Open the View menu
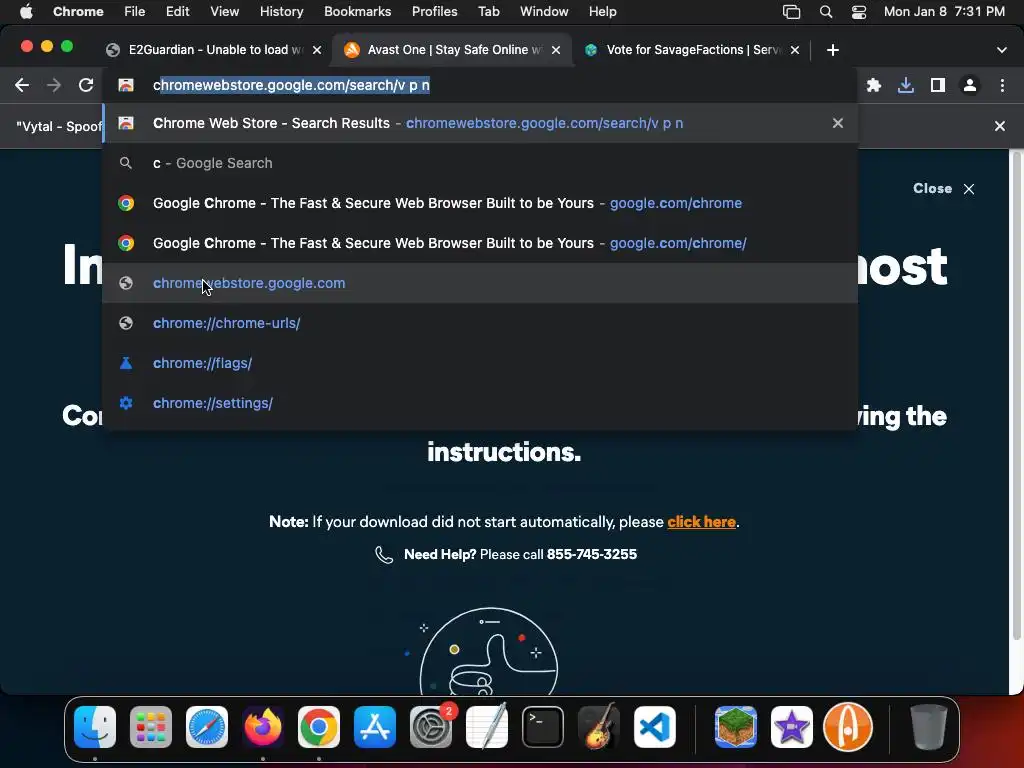This screenshot has height=768, width=1024. (224, 12)
